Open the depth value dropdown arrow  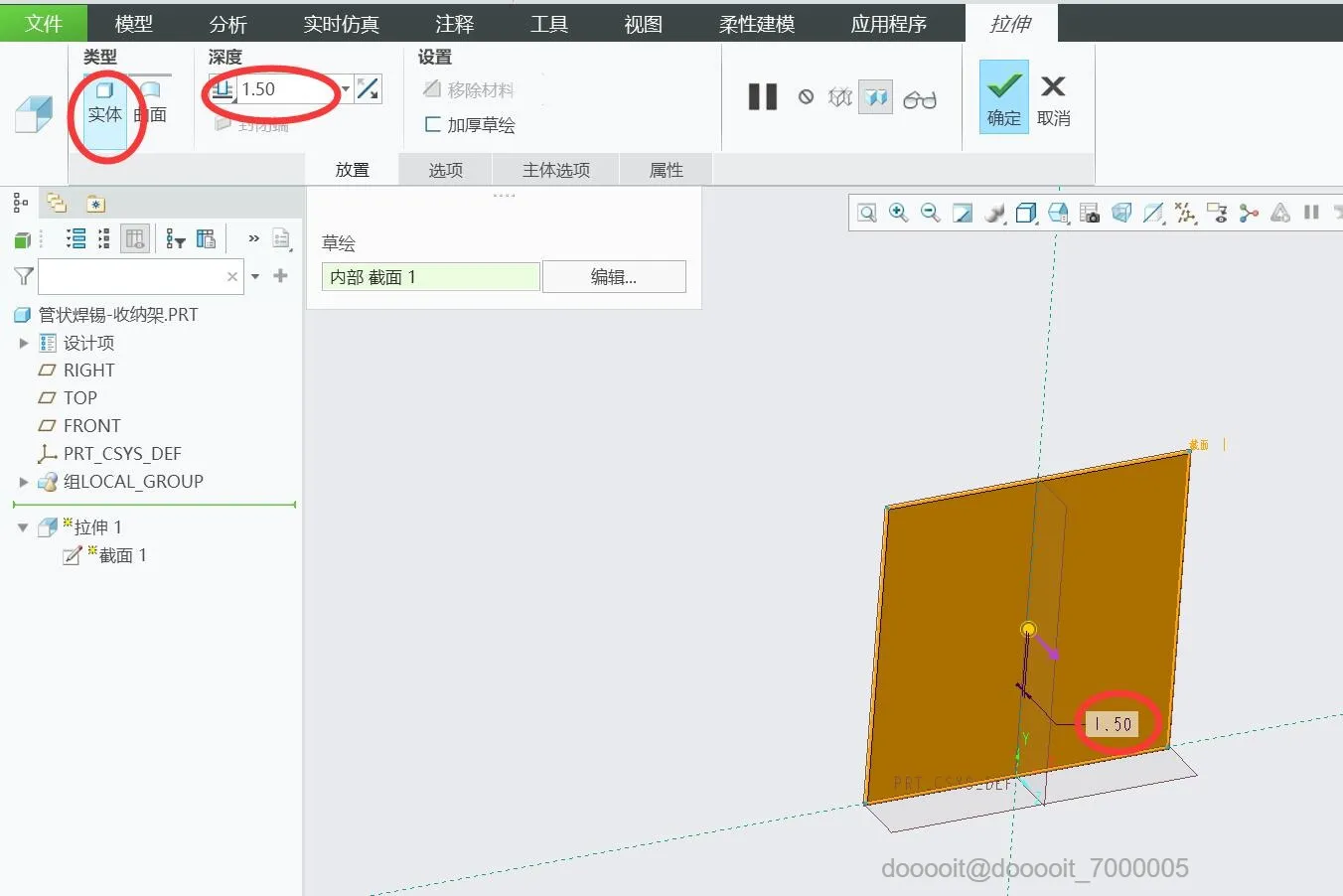[x=346, y=89]
